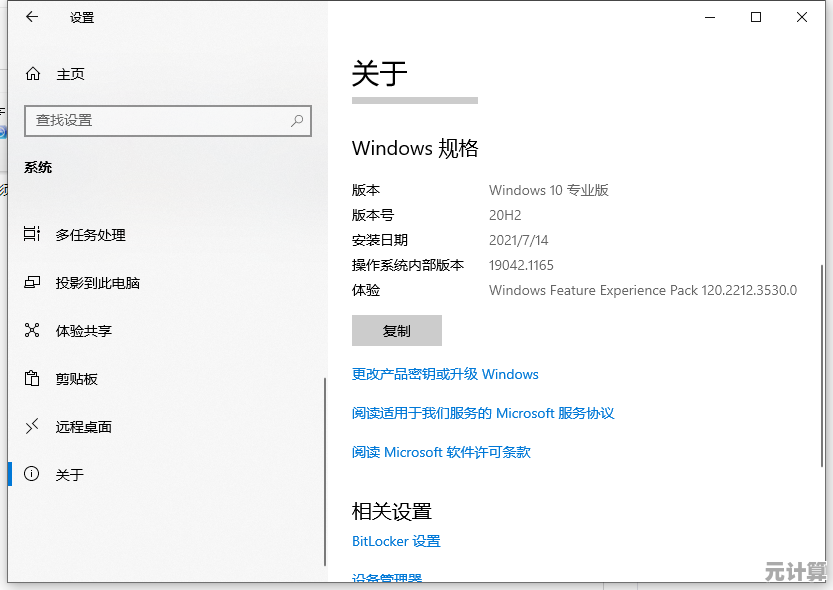Click the back arrow icon

(32, 17)
